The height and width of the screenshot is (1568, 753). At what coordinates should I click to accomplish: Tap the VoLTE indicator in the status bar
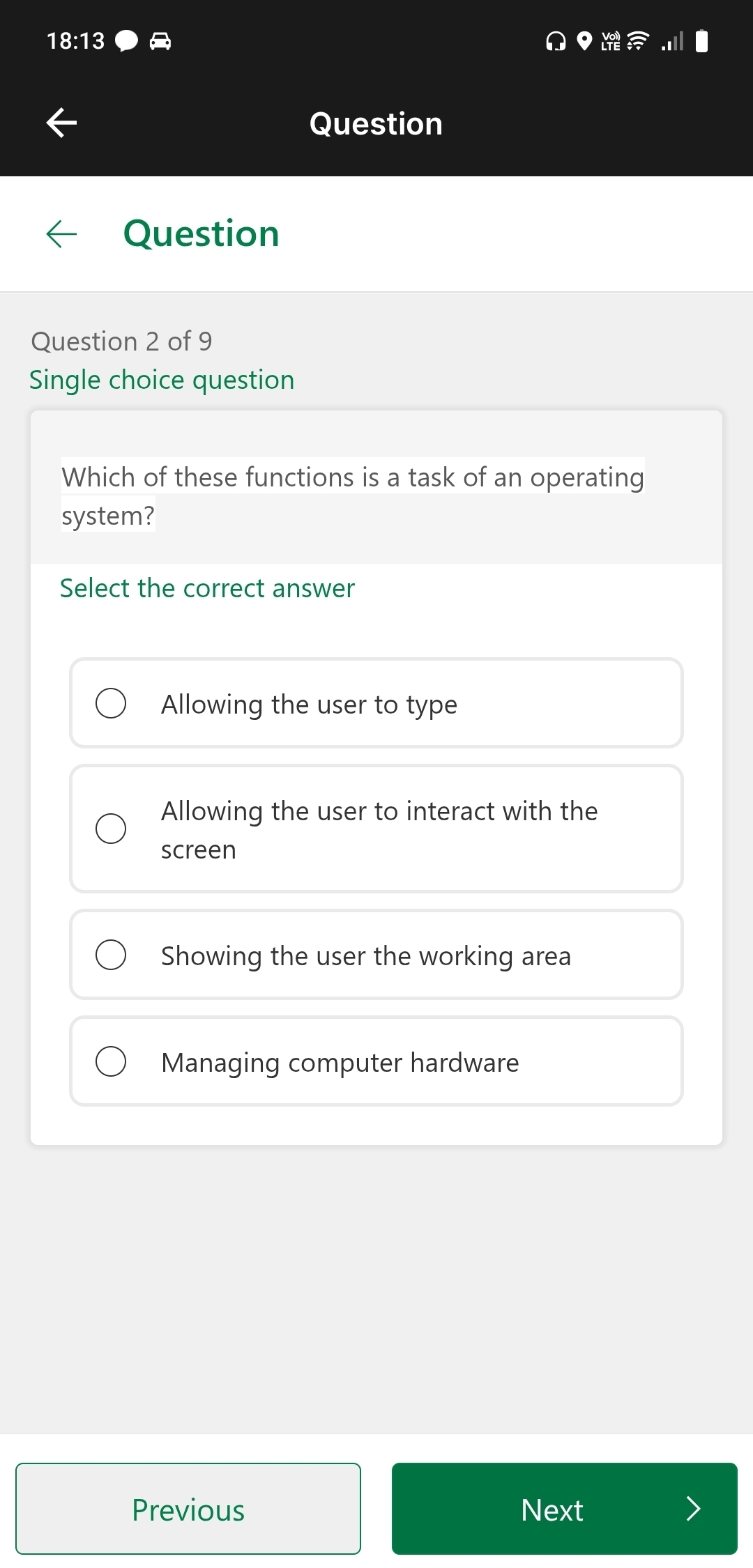coord(609,42)
